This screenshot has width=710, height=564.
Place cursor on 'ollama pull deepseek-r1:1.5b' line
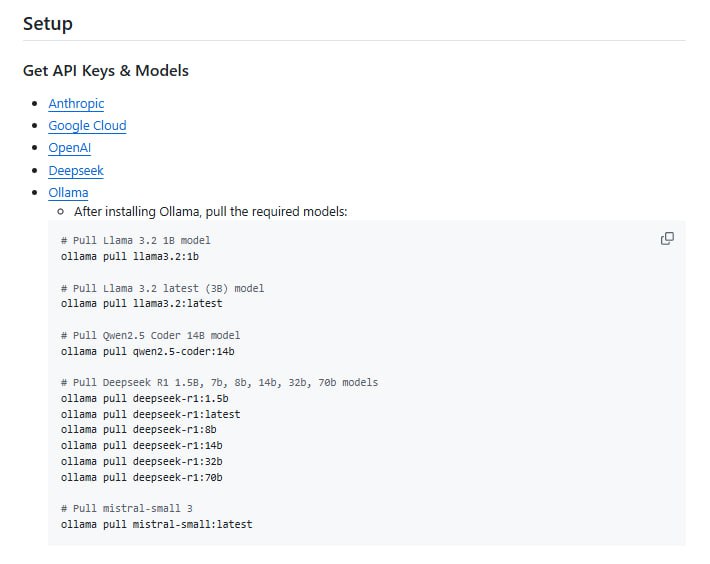pyautogui.click(x=144, y=398)
